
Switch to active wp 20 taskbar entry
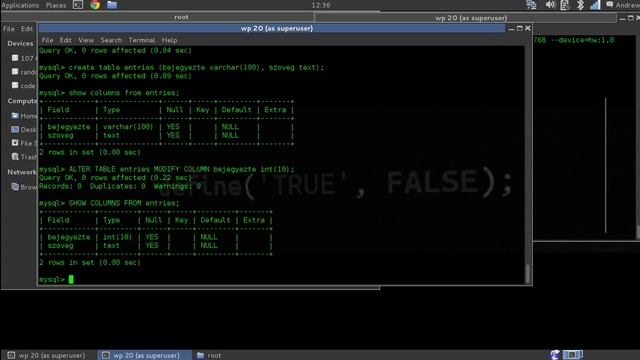tap(144, 355)
